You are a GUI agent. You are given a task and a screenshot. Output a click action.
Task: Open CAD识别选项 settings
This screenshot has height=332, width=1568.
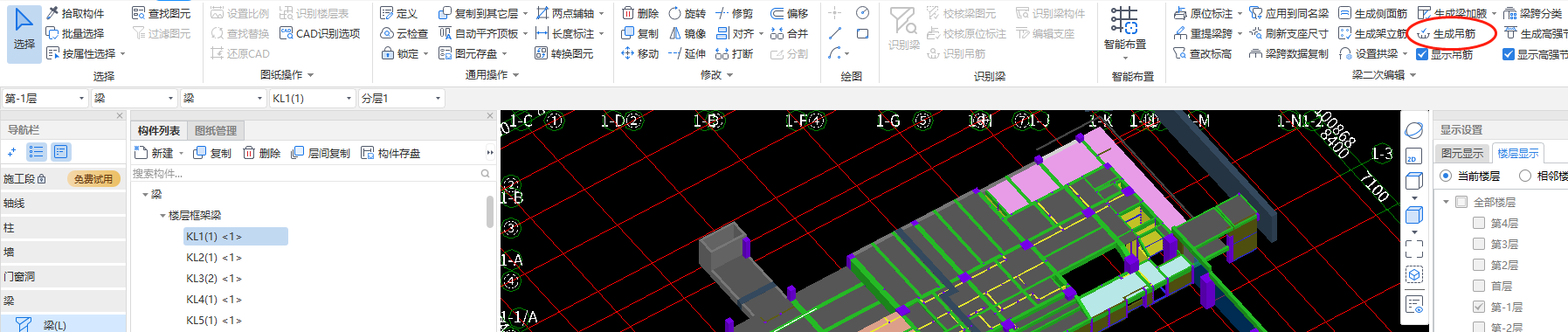pos(320,33)
